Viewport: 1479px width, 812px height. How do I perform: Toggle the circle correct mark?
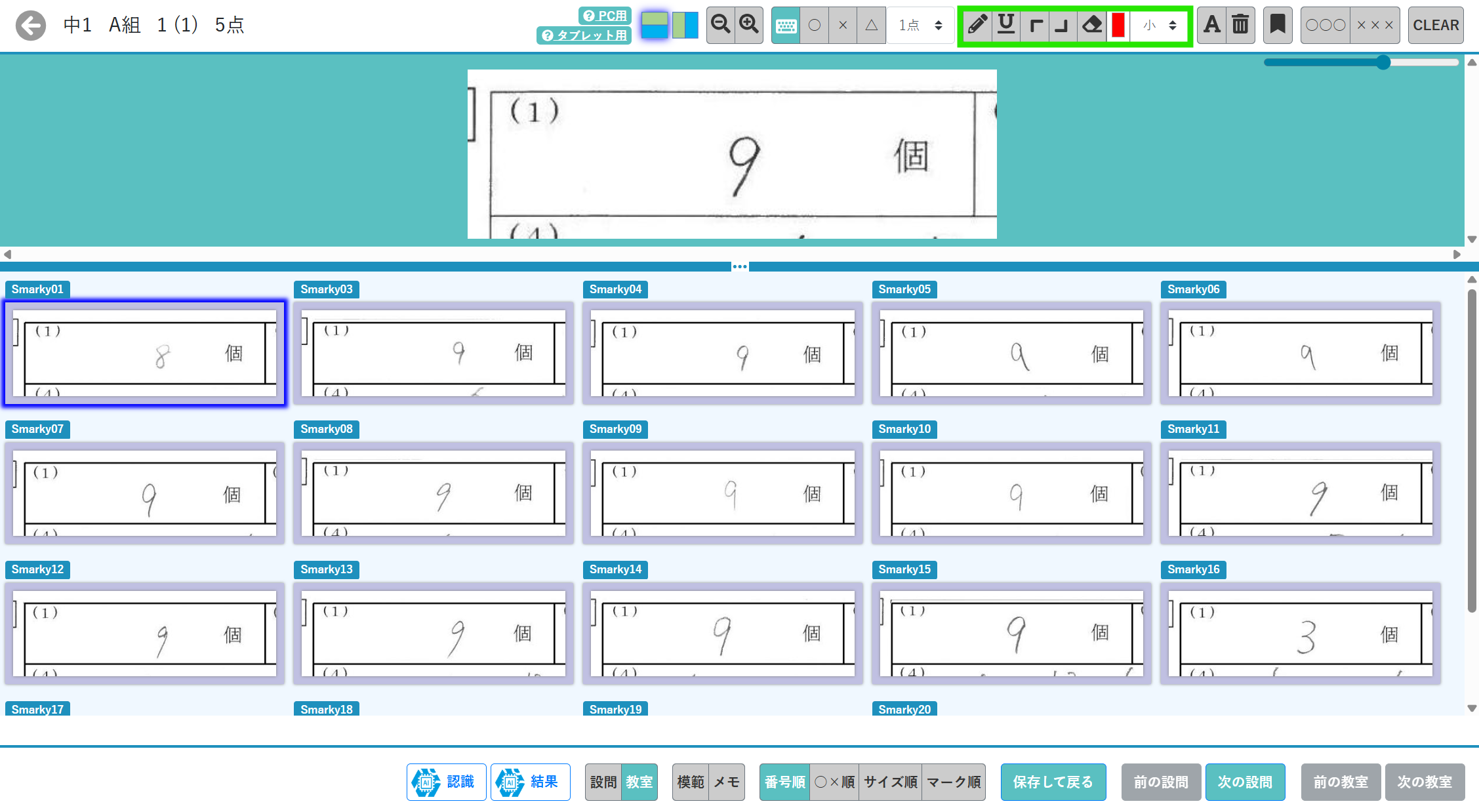pos(815,26)
